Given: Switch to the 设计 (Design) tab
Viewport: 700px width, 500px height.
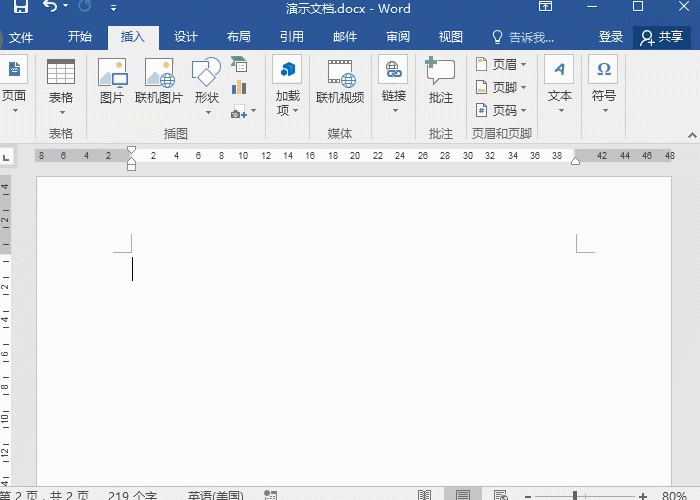Looking at the screenshot, I should 186,37.
